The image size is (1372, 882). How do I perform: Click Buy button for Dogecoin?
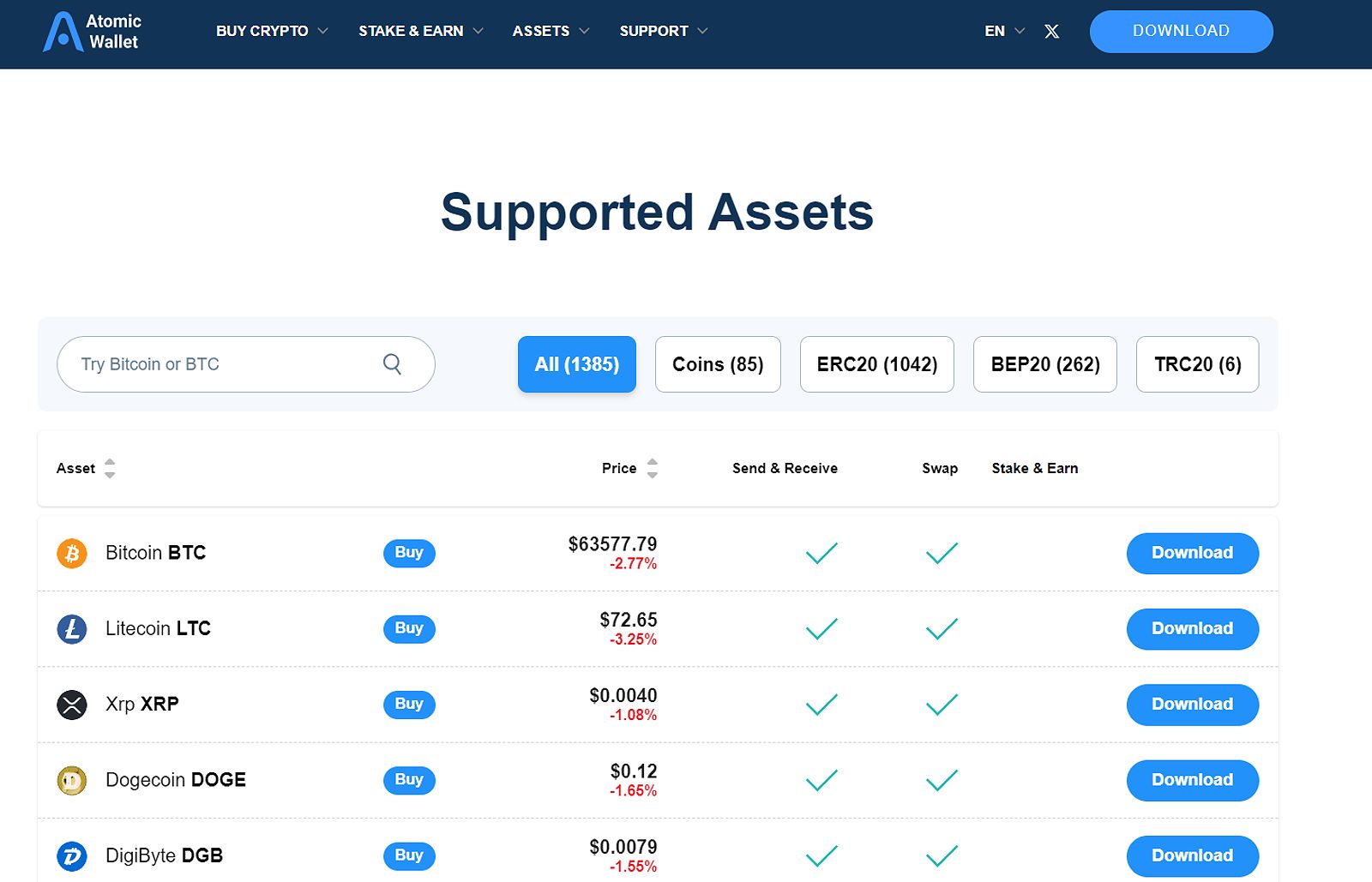pos(409,780)
